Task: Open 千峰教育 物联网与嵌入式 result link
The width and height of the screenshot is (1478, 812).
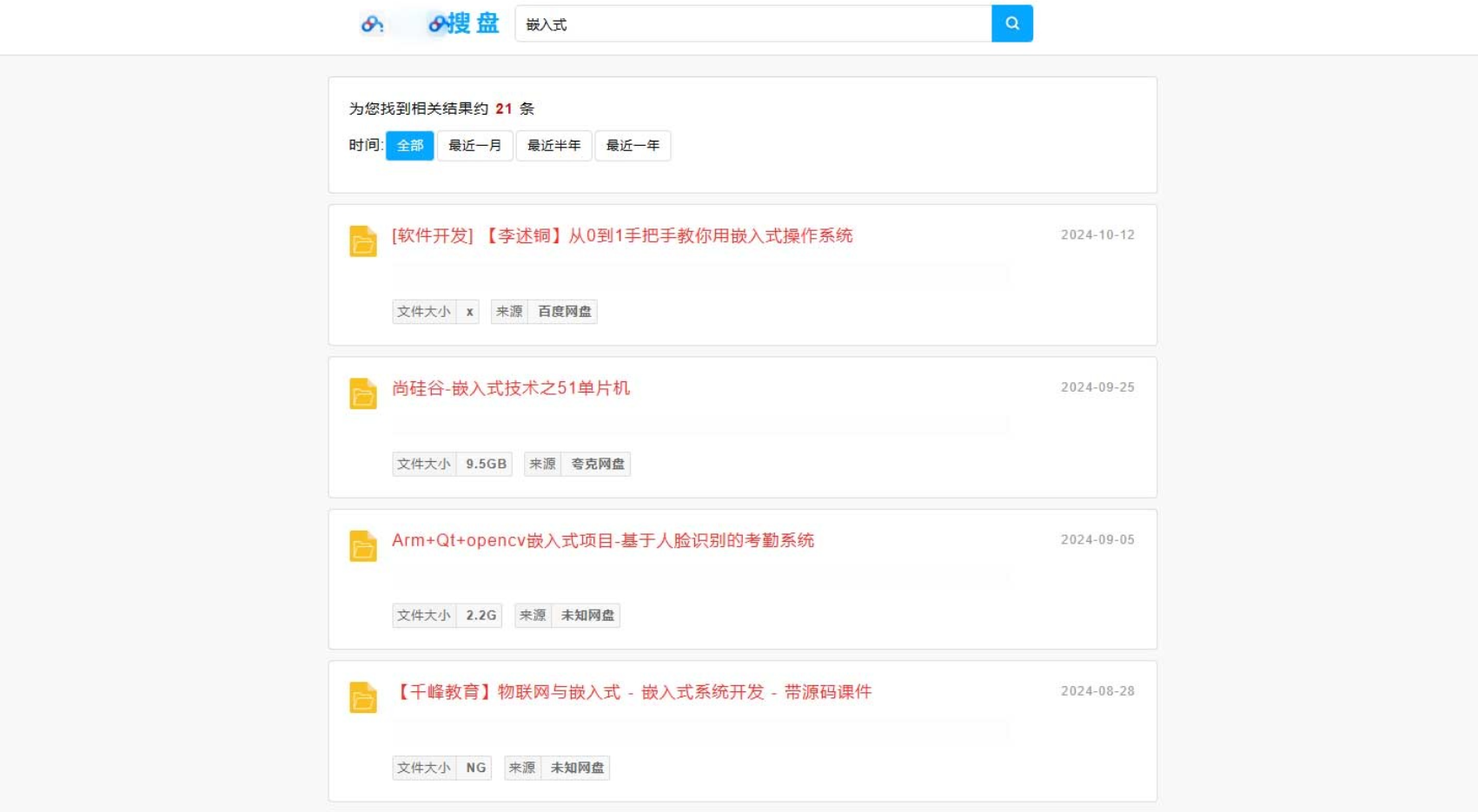Action: (x=633, y=692)
